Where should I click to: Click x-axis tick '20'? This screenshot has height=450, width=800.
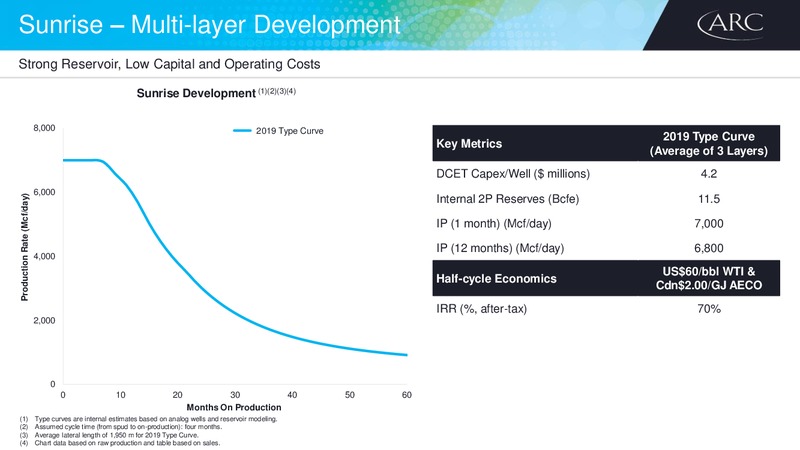point(178,395)
